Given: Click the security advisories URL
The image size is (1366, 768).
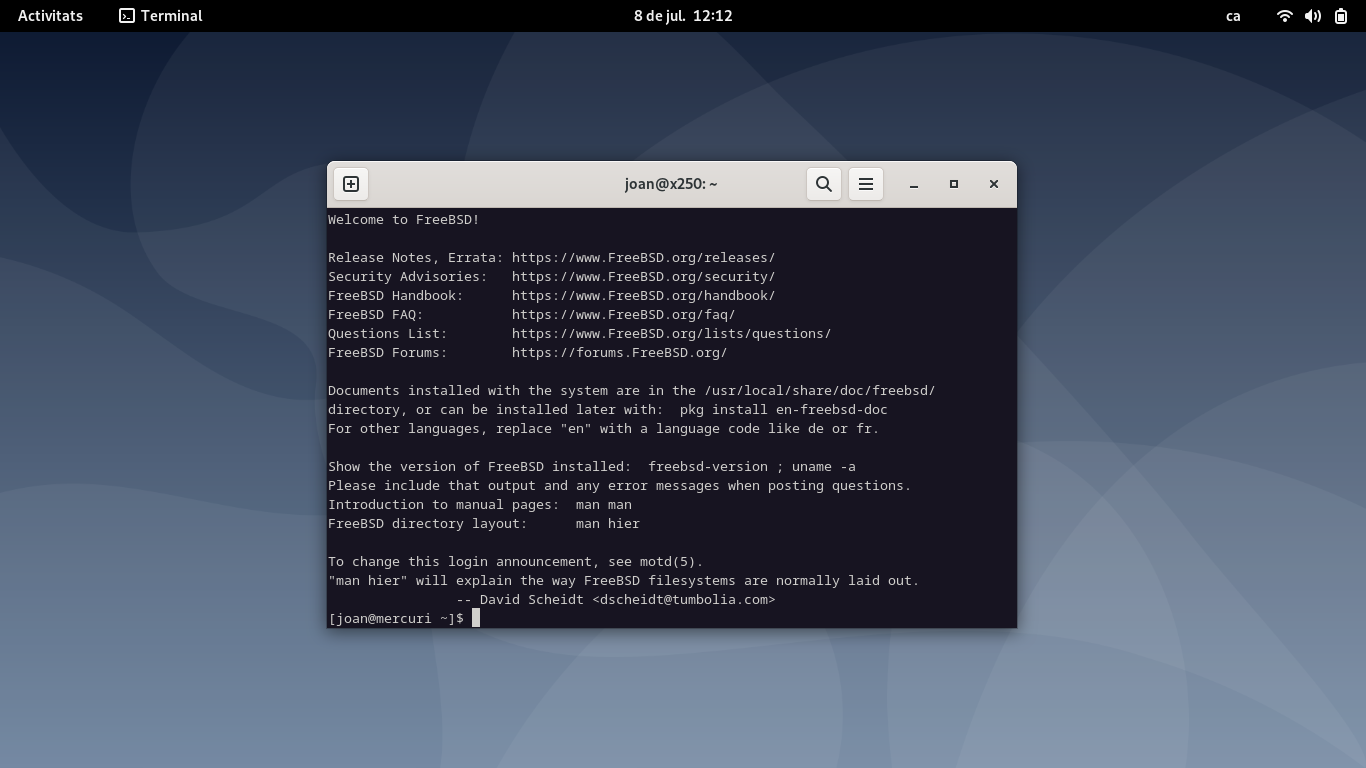Looking at the screenshot, I should tap(643, 276).
